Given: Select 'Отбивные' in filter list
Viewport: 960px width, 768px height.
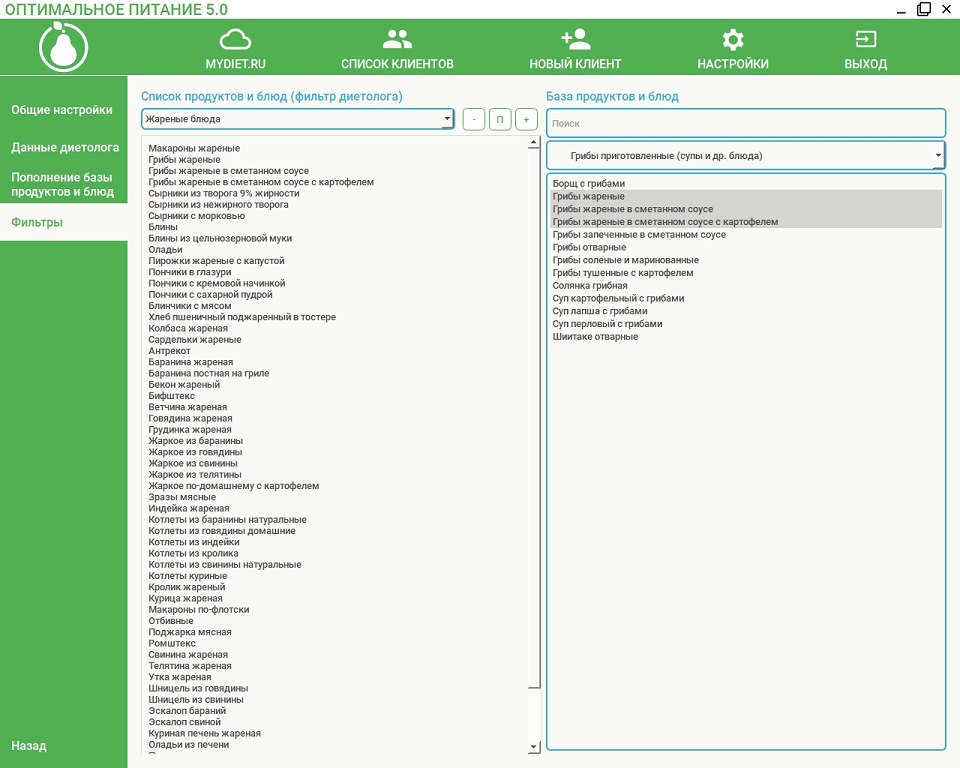Looking at the screenshot, I should (170, 620).
